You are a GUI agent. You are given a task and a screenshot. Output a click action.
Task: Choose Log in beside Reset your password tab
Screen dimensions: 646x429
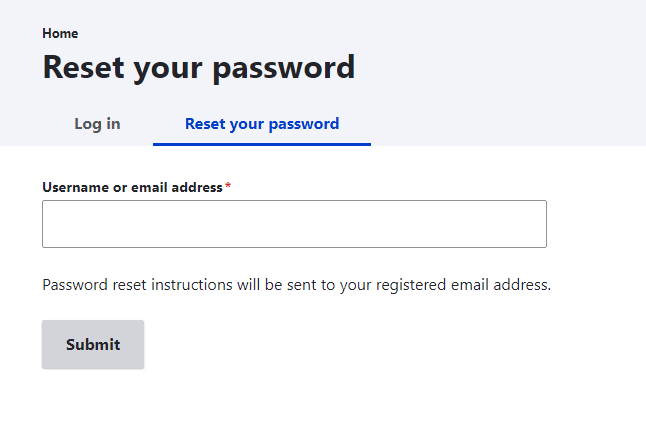click(x=97, y=124)
